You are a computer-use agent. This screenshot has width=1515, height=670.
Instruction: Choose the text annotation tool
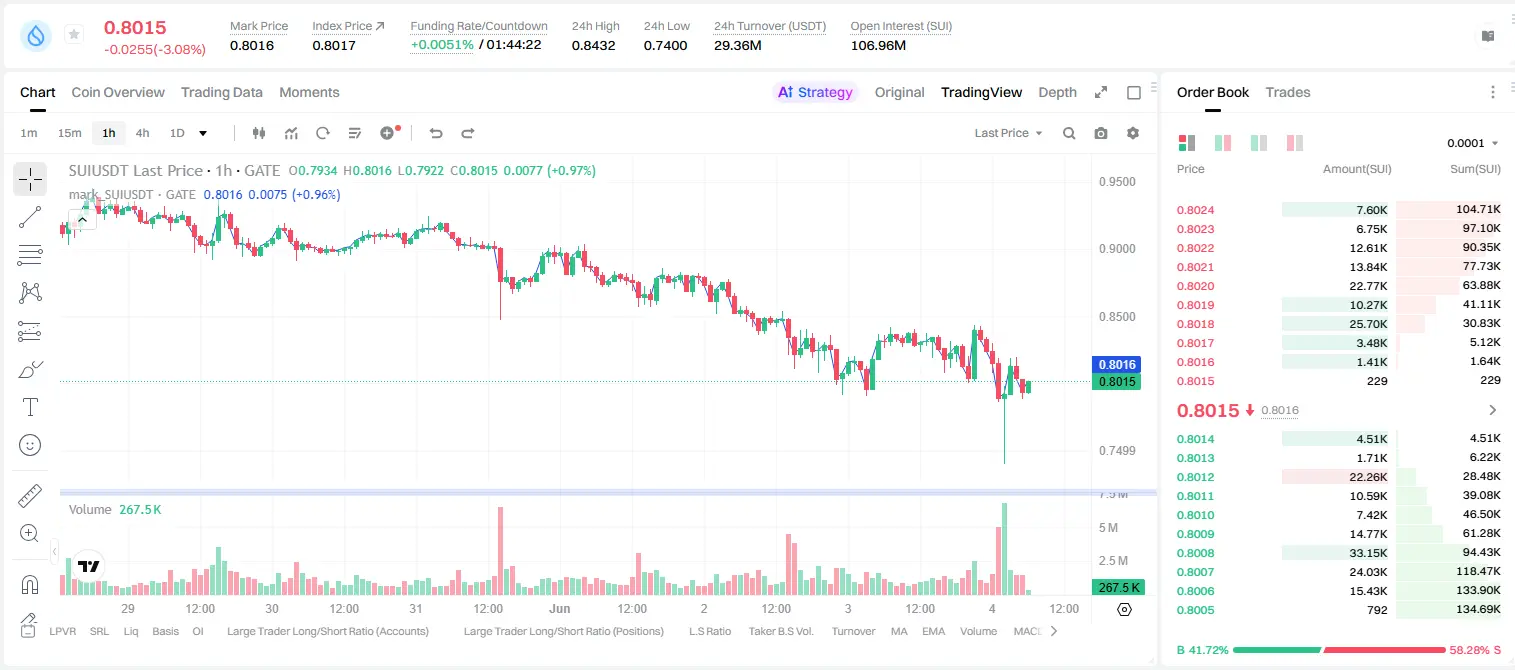click(30, 407)
